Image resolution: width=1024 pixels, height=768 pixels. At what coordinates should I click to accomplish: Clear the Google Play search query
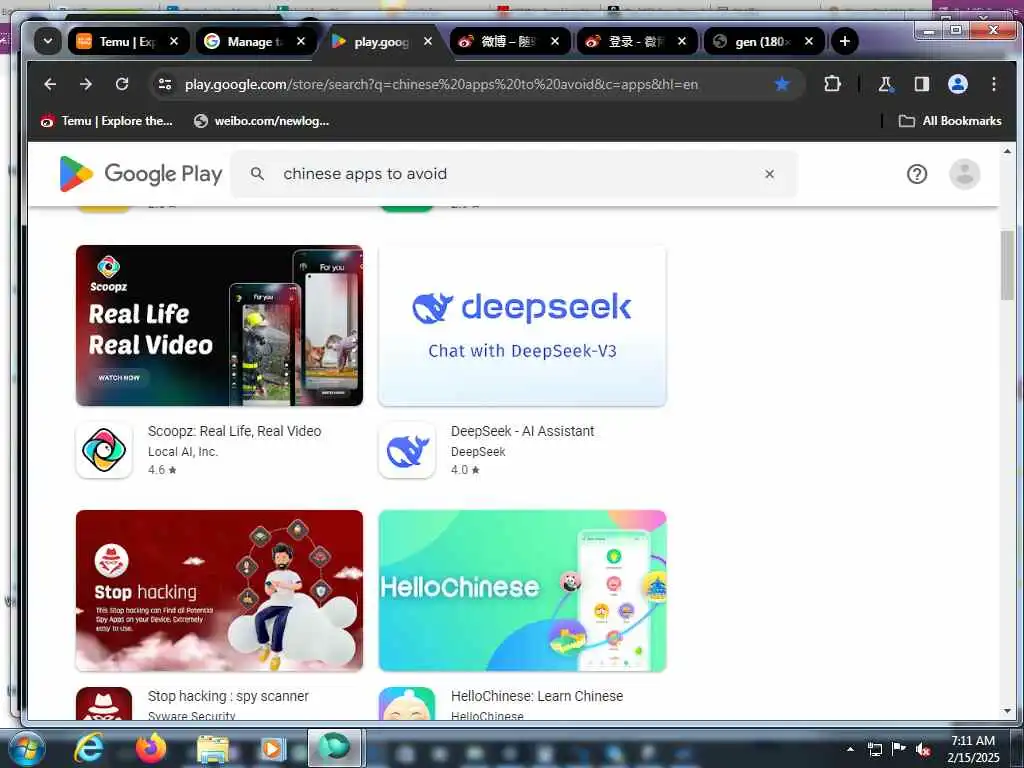(769, 174)
